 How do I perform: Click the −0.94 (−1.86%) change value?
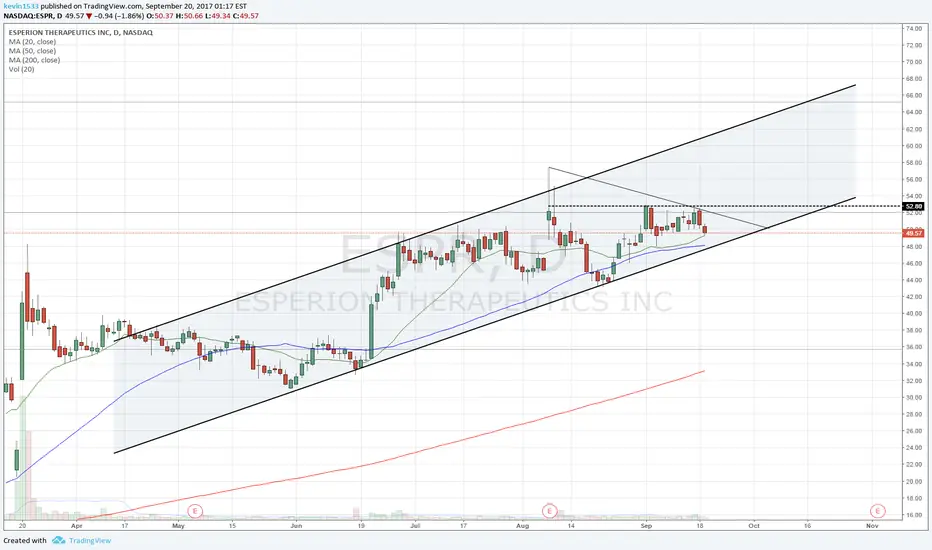point(119,15)
